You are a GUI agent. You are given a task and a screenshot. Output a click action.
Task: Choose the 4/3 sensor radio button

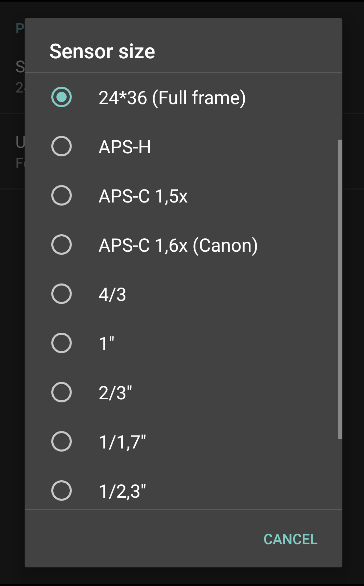(61, 294)
